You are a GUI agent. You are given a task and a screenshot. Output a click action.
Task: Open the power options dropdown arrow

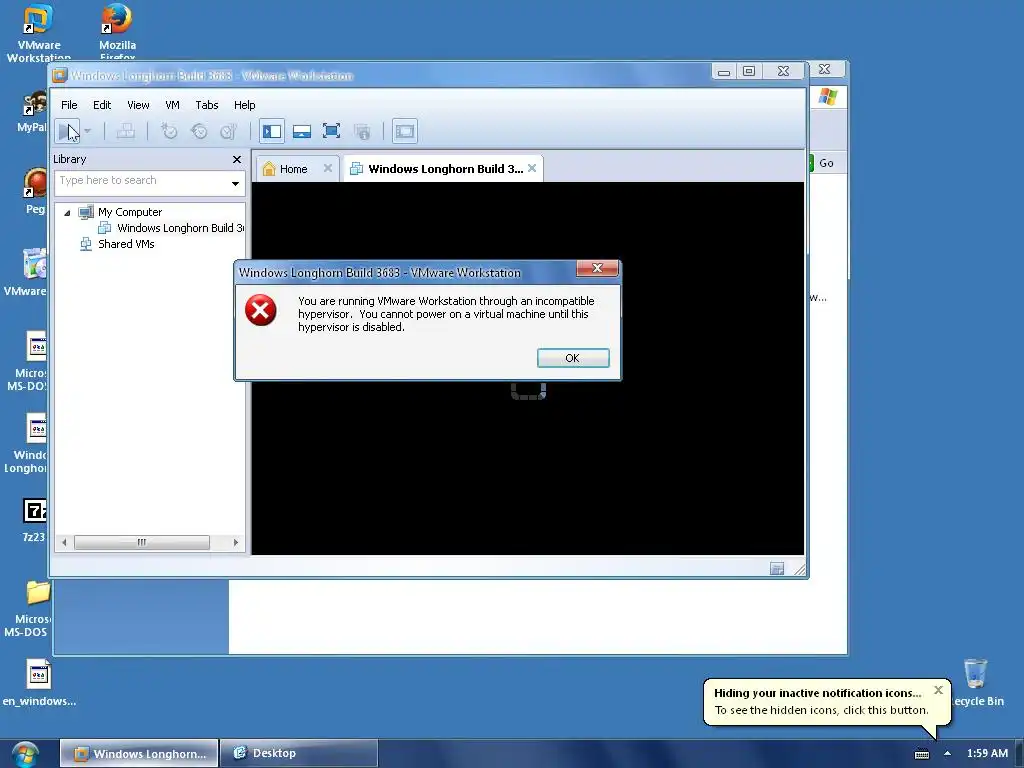point(88,131)
